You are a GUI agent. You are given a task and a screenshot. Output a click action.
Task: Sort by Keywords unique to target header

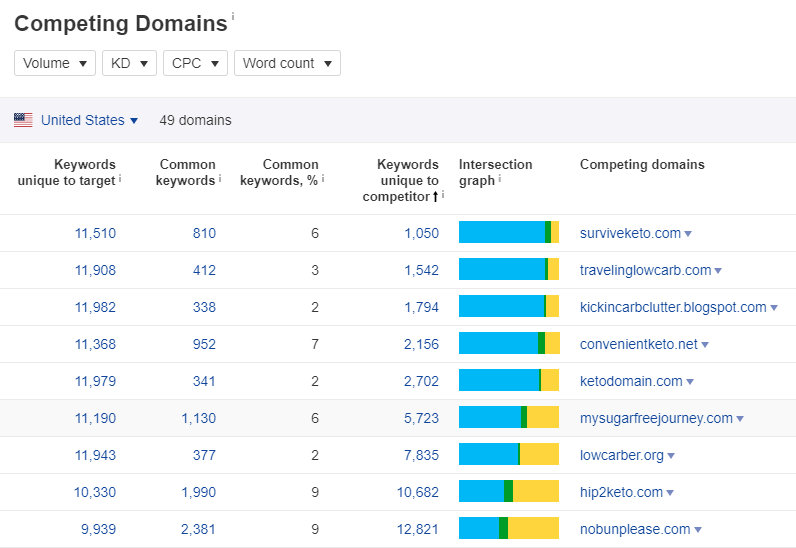coord(67,173)
